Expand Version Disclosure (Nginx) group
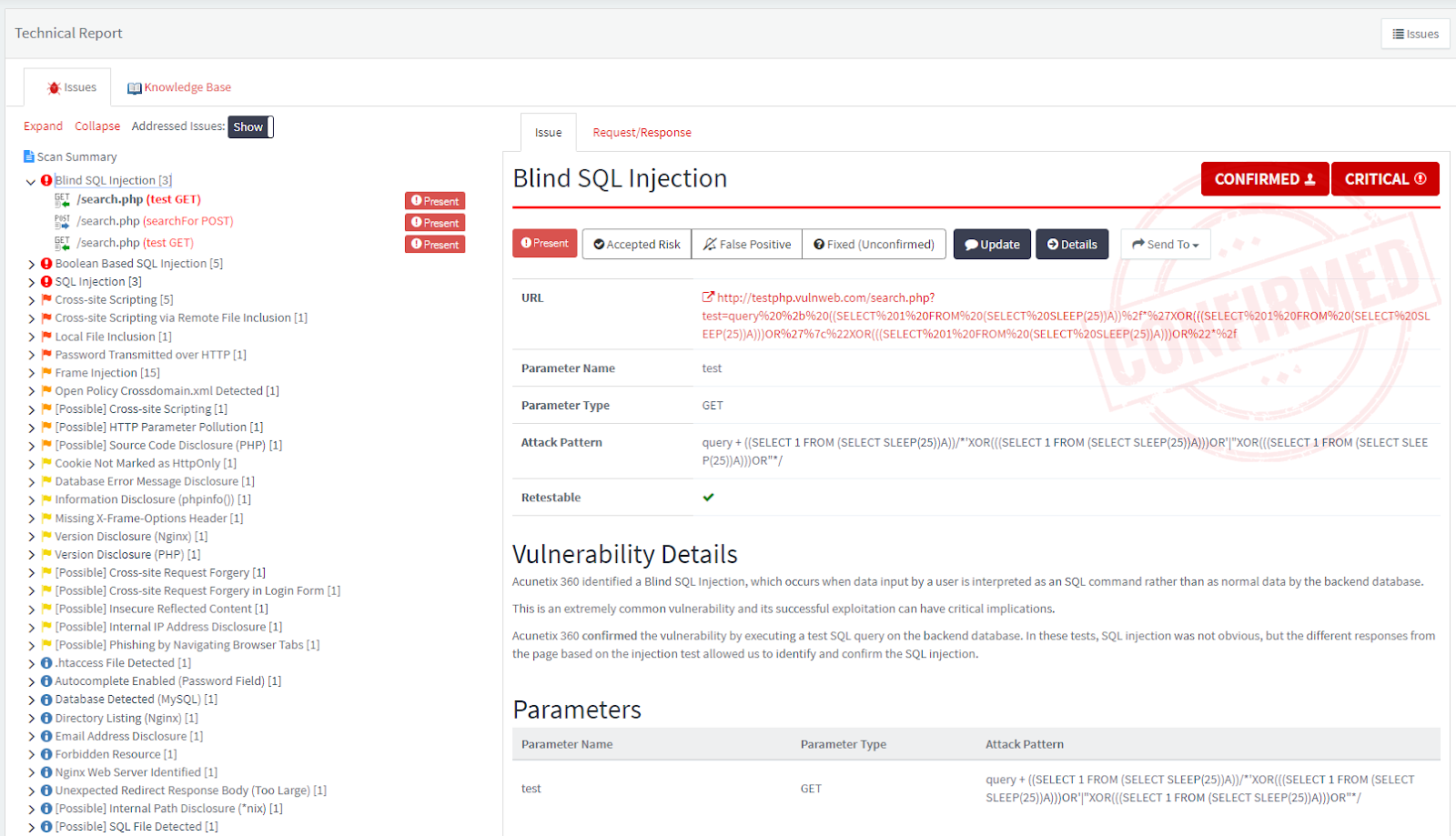This screenshot has height=836, width=1456. click(31, 537)
